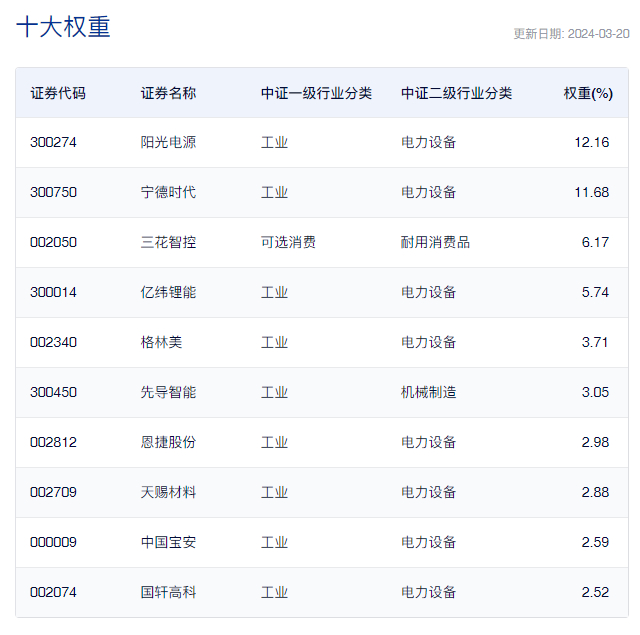Click 工业 in the 天赐材料 row
Screen dimensions: 640x635
click(x=275, y=492)
